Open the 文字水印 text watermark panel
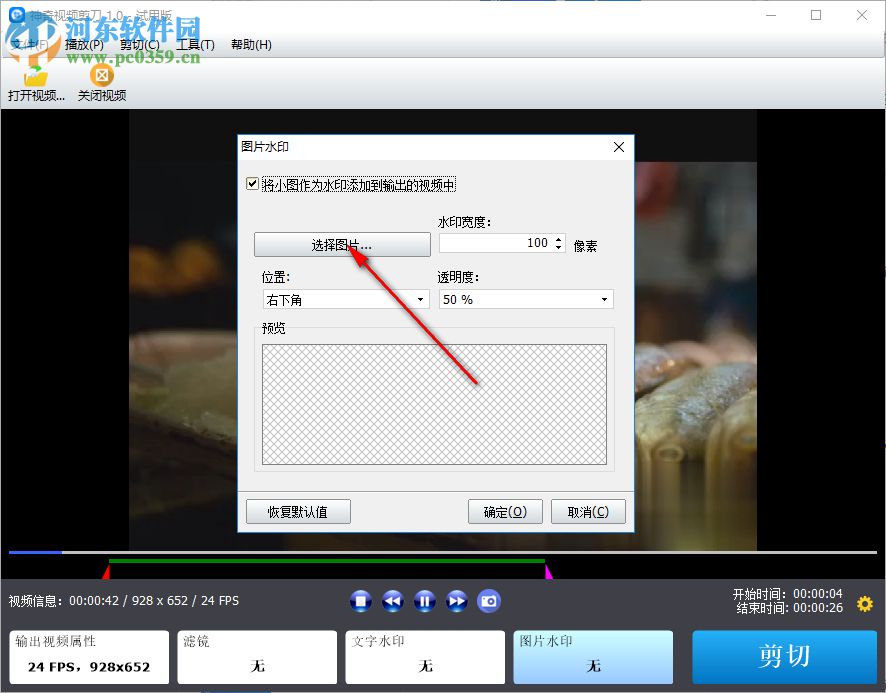 tap(425, 657)
